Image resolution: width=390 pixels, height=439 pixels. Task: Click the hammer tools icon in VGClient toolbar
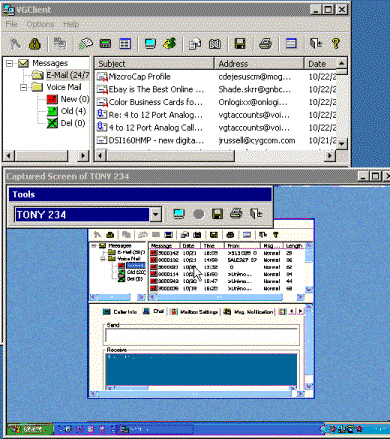point(15,44)
